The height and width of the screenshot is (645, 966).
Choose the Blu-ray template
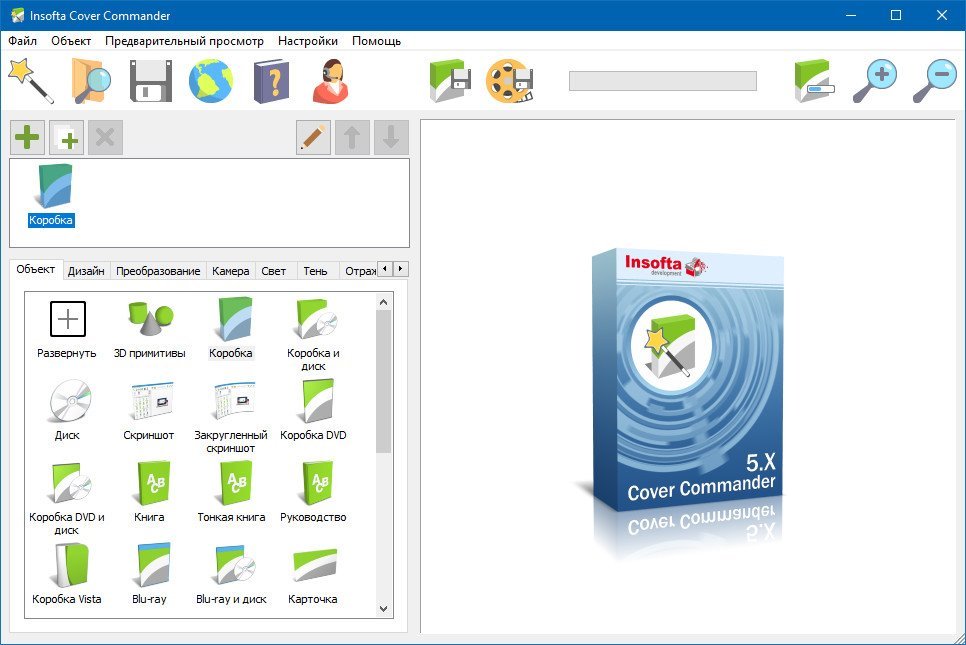(149, 574)
